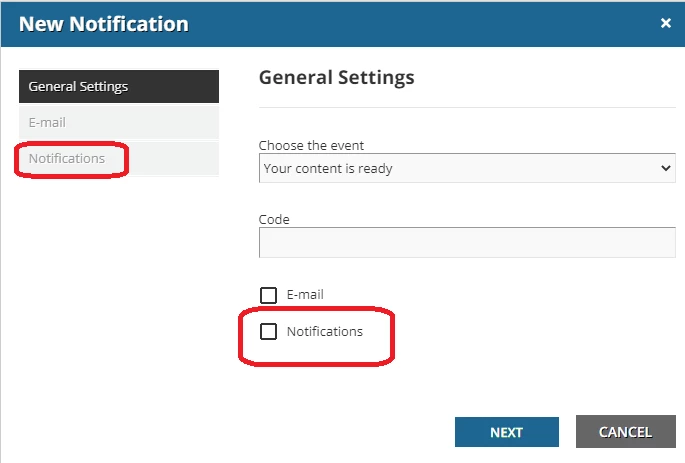Click the Notifications checkbox label text

tap(324, 332)
